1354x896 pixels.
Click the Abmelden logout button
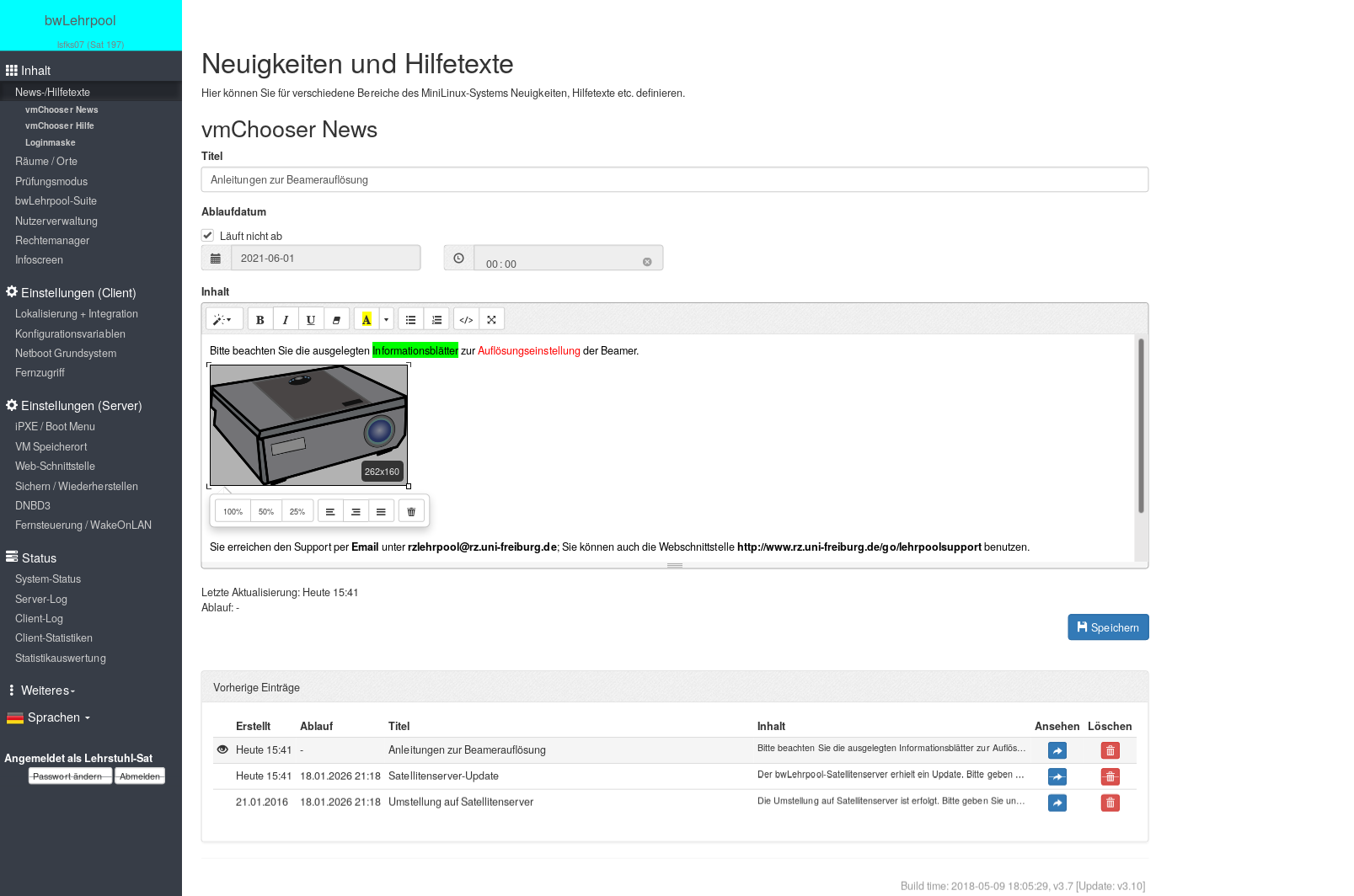tap(140, 776)
